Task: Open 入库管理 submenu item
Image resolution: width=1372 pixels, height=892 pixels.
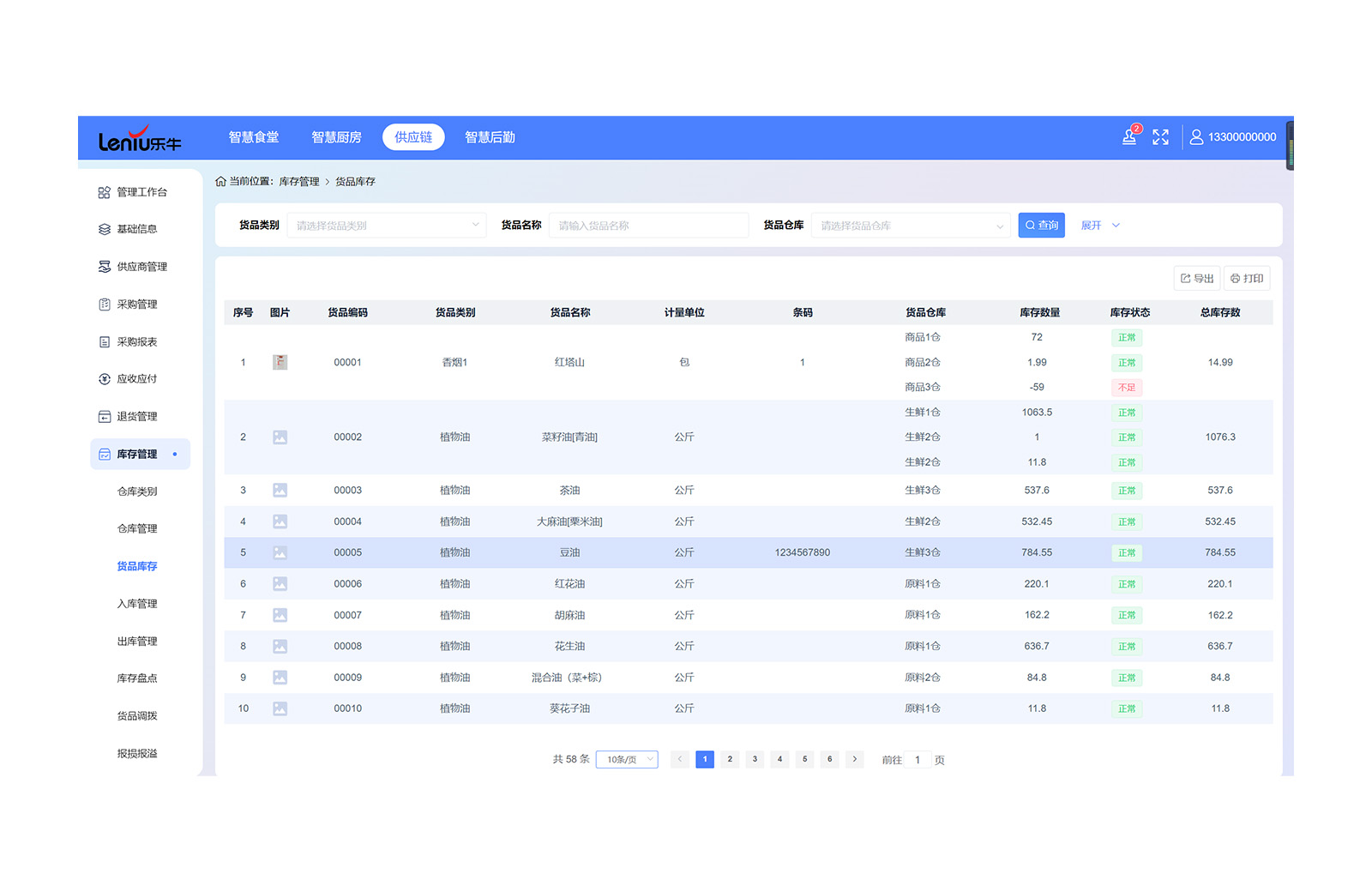Action: 137,604
